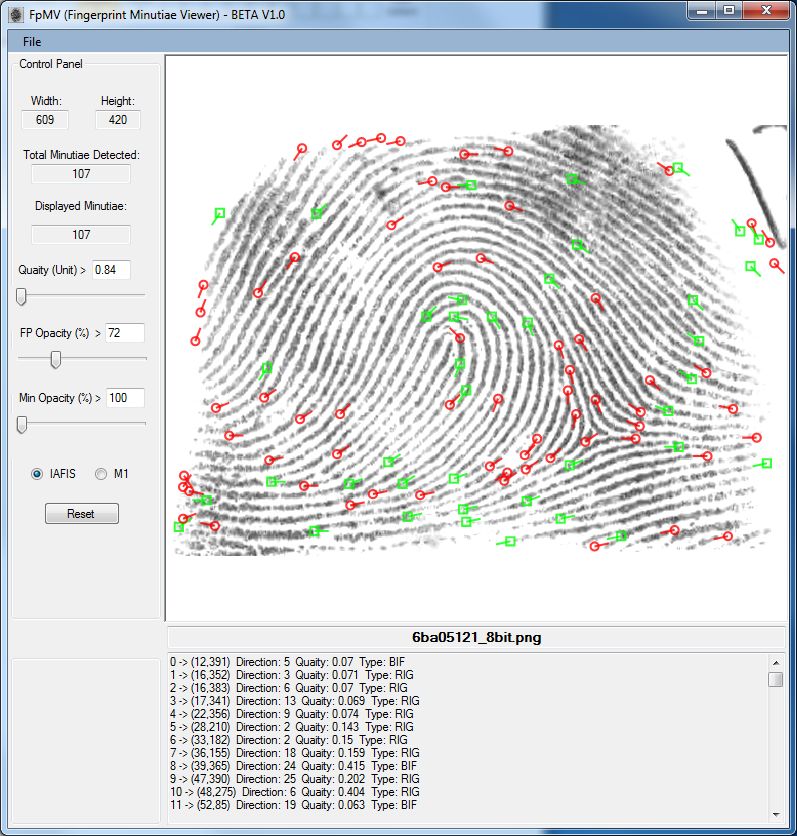797x836 pixels.
Task: Click the minutiae list scroll-up arrow
Action: pyautogui.click(x=776, y=663)
